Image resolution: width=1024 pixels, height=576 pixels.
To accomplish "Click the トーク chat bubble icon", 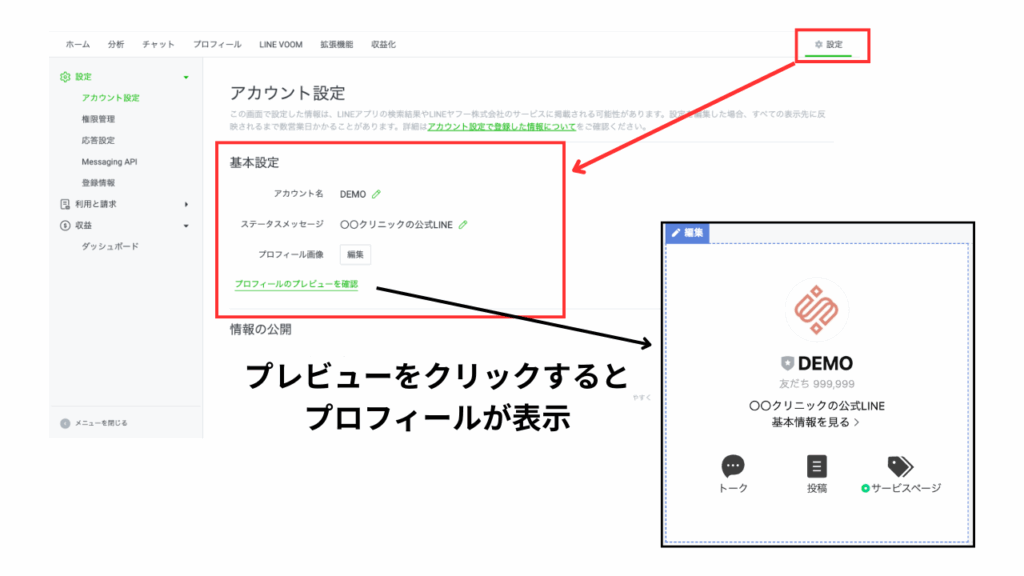I will [x=733, y=466].
